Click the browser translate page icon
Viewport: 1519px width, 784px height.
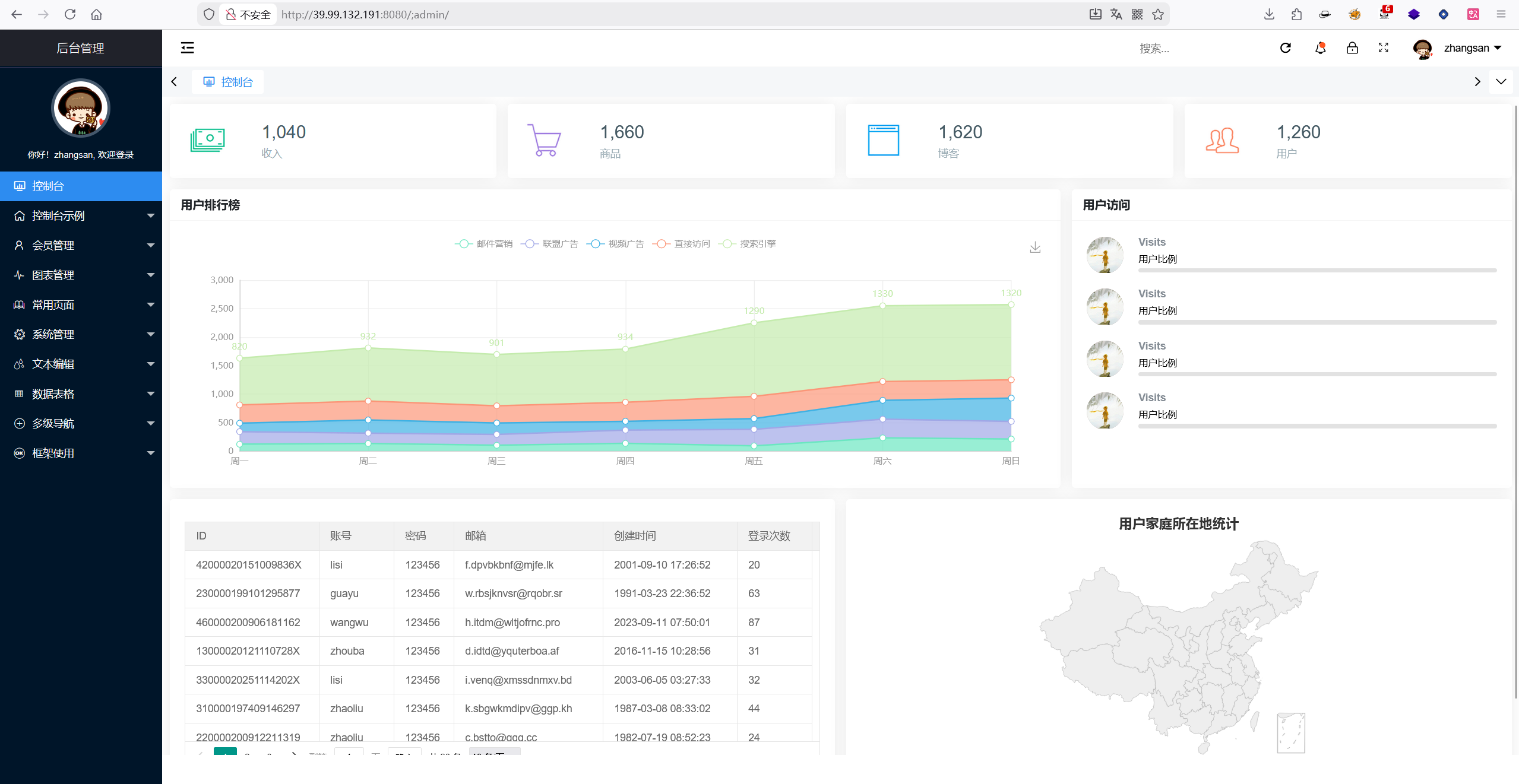(x=1116, y=14)
